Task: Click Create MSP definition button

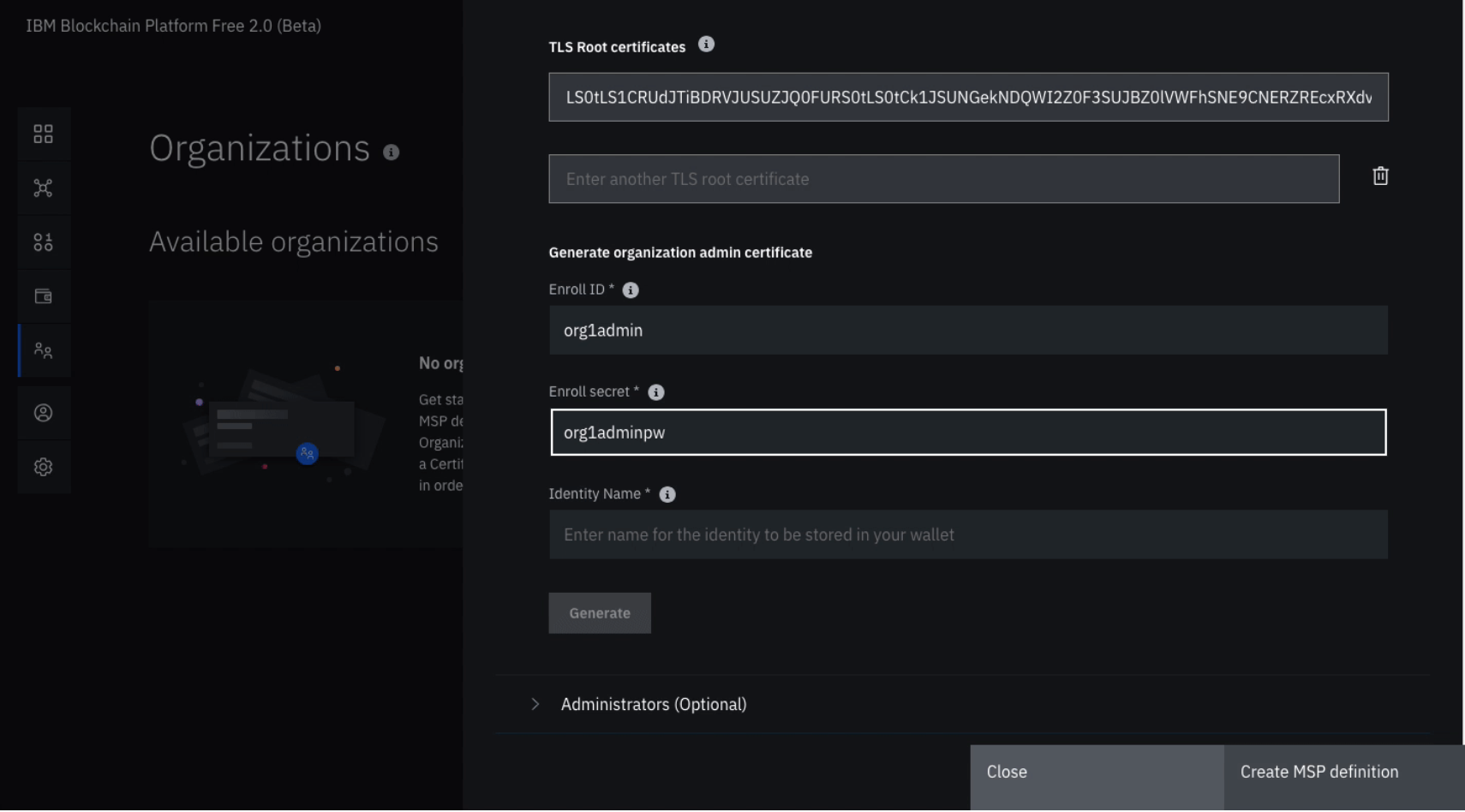Action: coord(1343,773)
